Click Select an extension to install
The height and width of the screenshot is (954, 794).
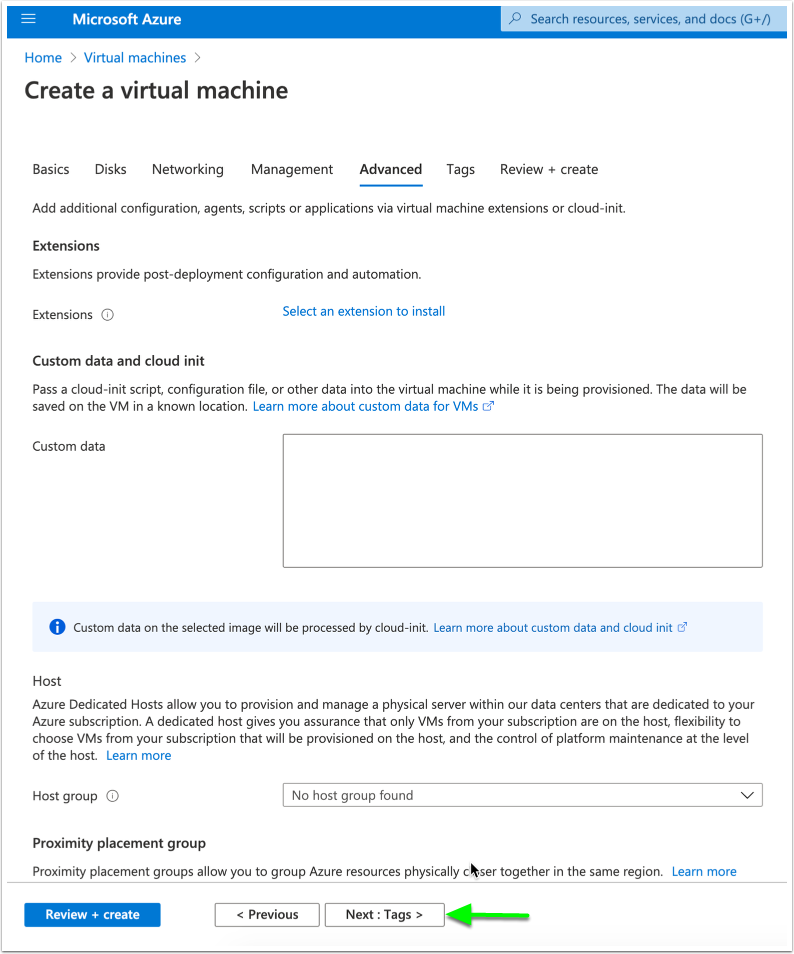tap(364, 312)
